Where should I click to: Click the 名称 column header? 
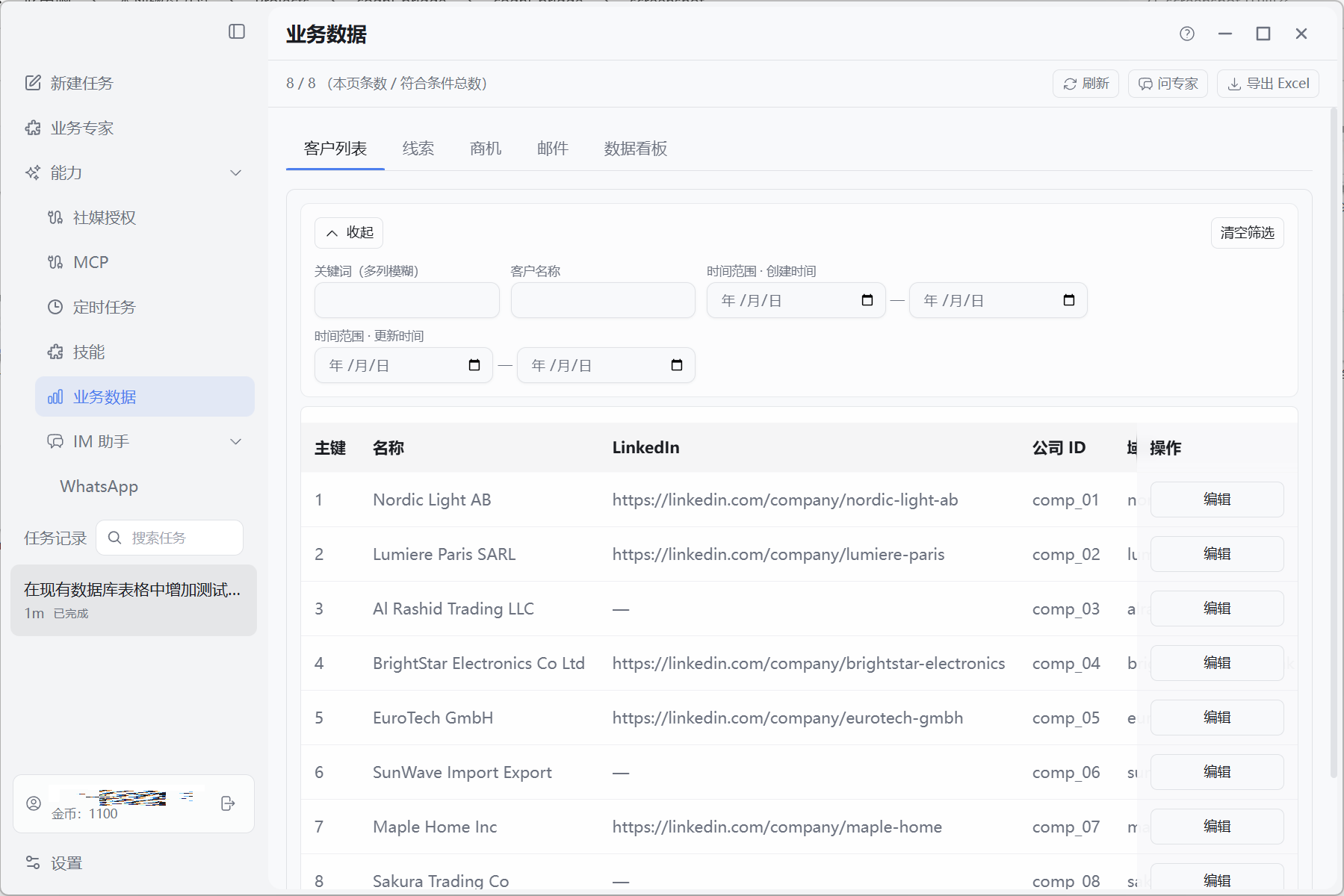point(388,447)
